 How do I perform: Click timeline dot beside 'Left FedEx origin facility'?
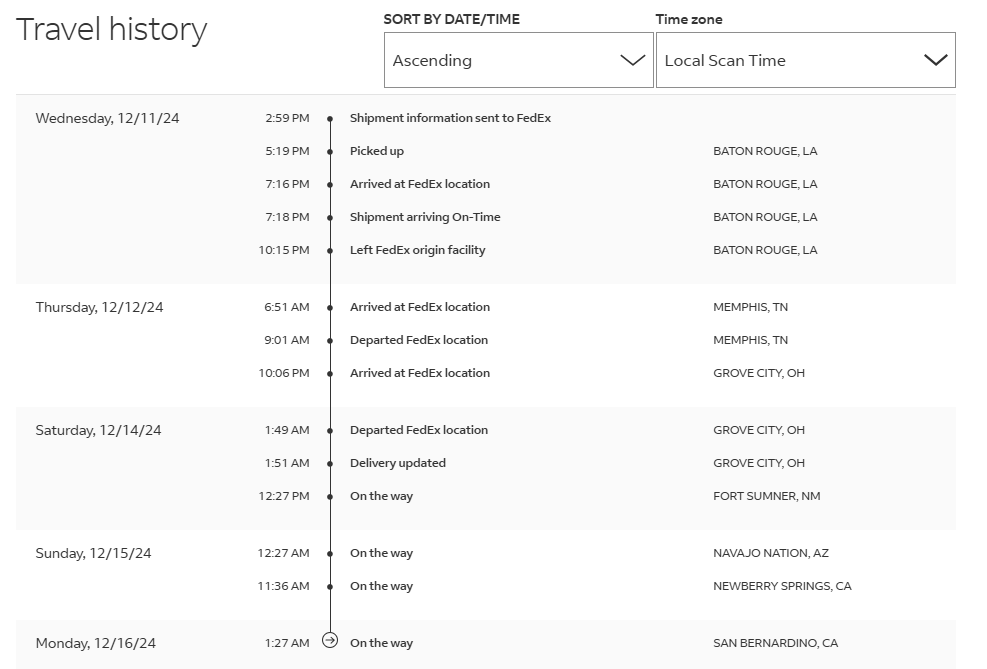pyautogui.click(x=330, y=250)
